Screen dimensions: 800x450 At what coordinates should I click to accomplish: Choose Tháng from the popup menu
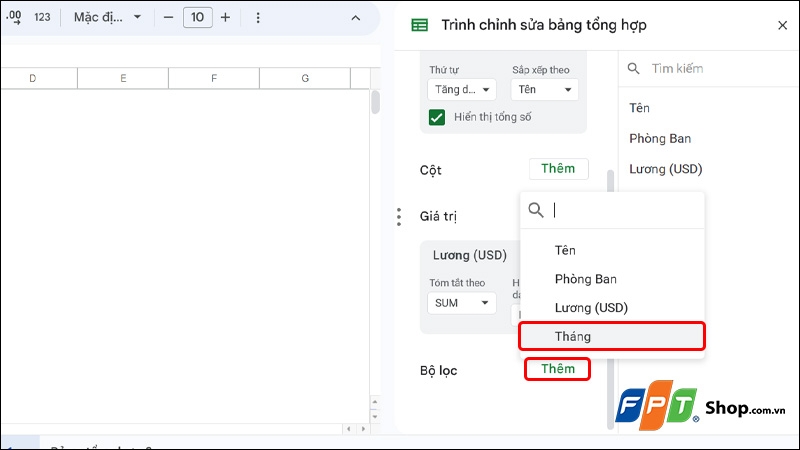click(x=612, y=336)
